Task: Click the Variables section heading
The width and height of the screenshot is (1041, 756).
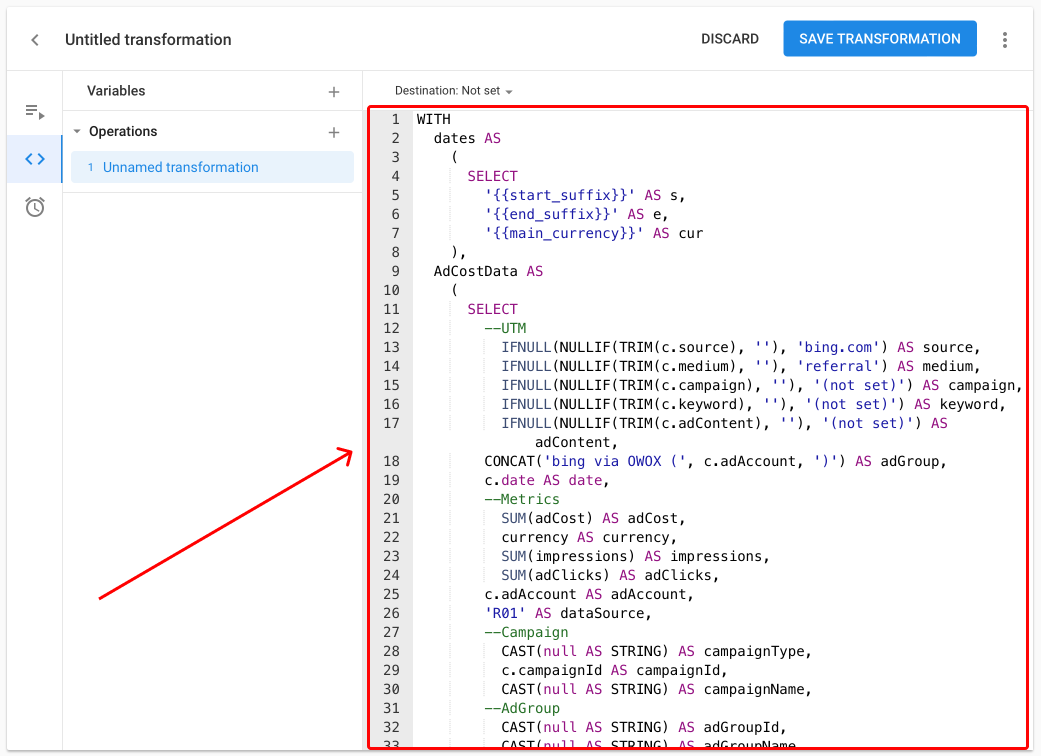Action: [116, 91]
